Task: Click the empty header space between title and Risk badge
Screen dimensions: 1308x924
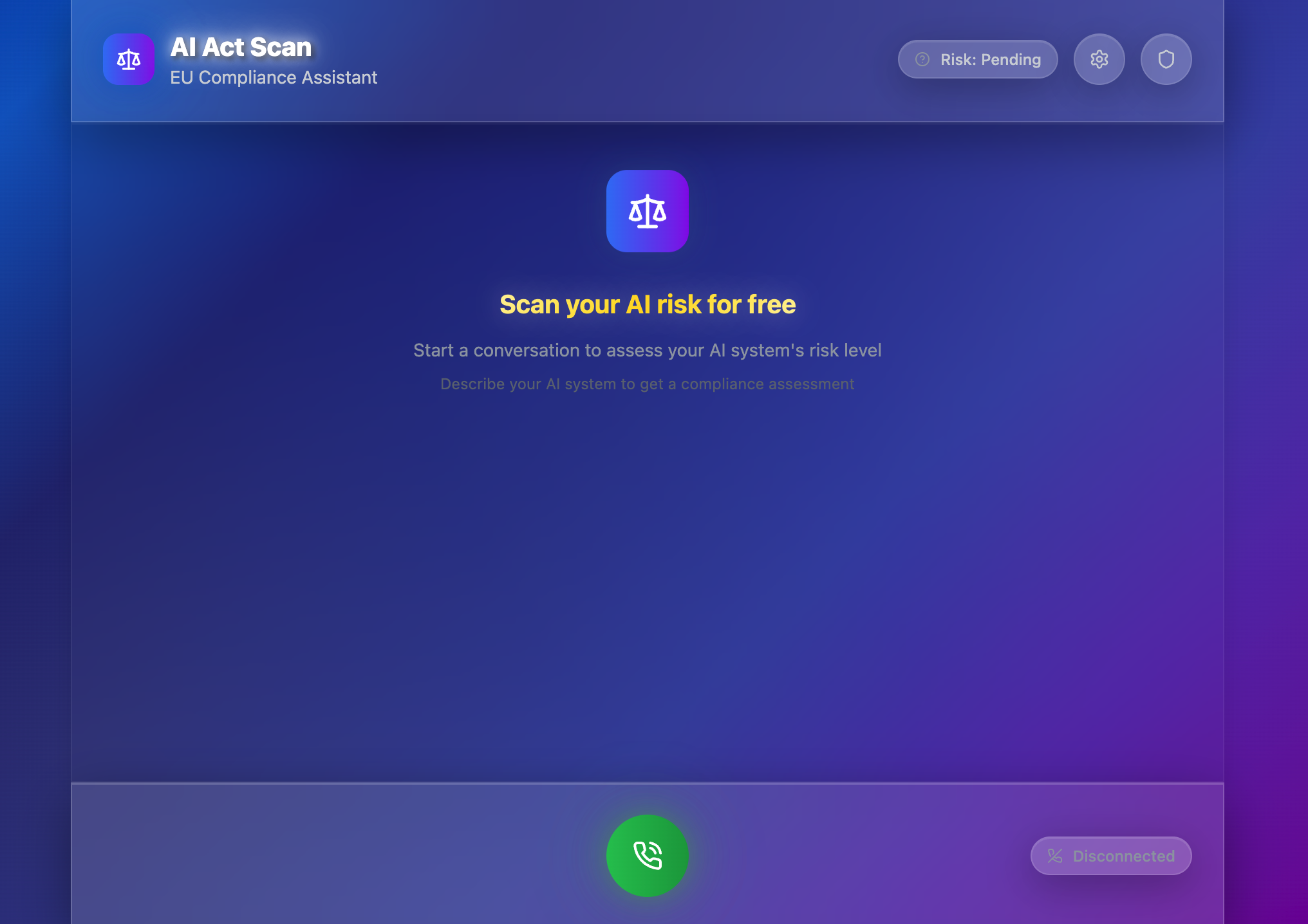Action: (x=637, y=59)
